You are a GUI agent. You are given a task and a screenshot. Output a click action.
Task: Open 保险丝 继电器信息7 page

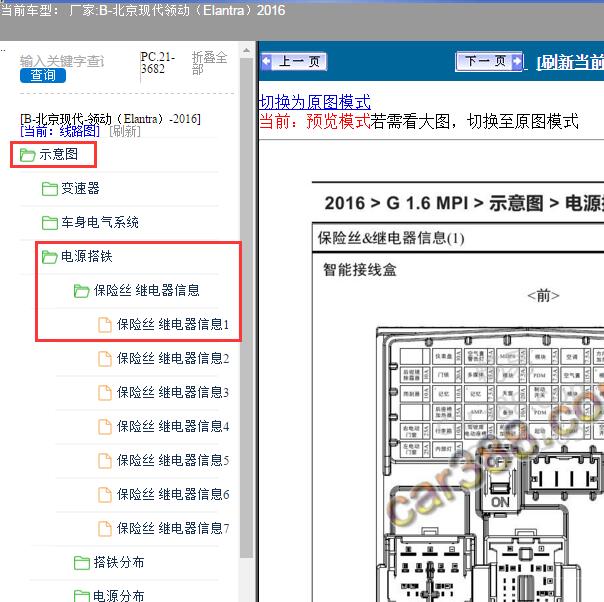pyautogui.click(x=173, y=528)
